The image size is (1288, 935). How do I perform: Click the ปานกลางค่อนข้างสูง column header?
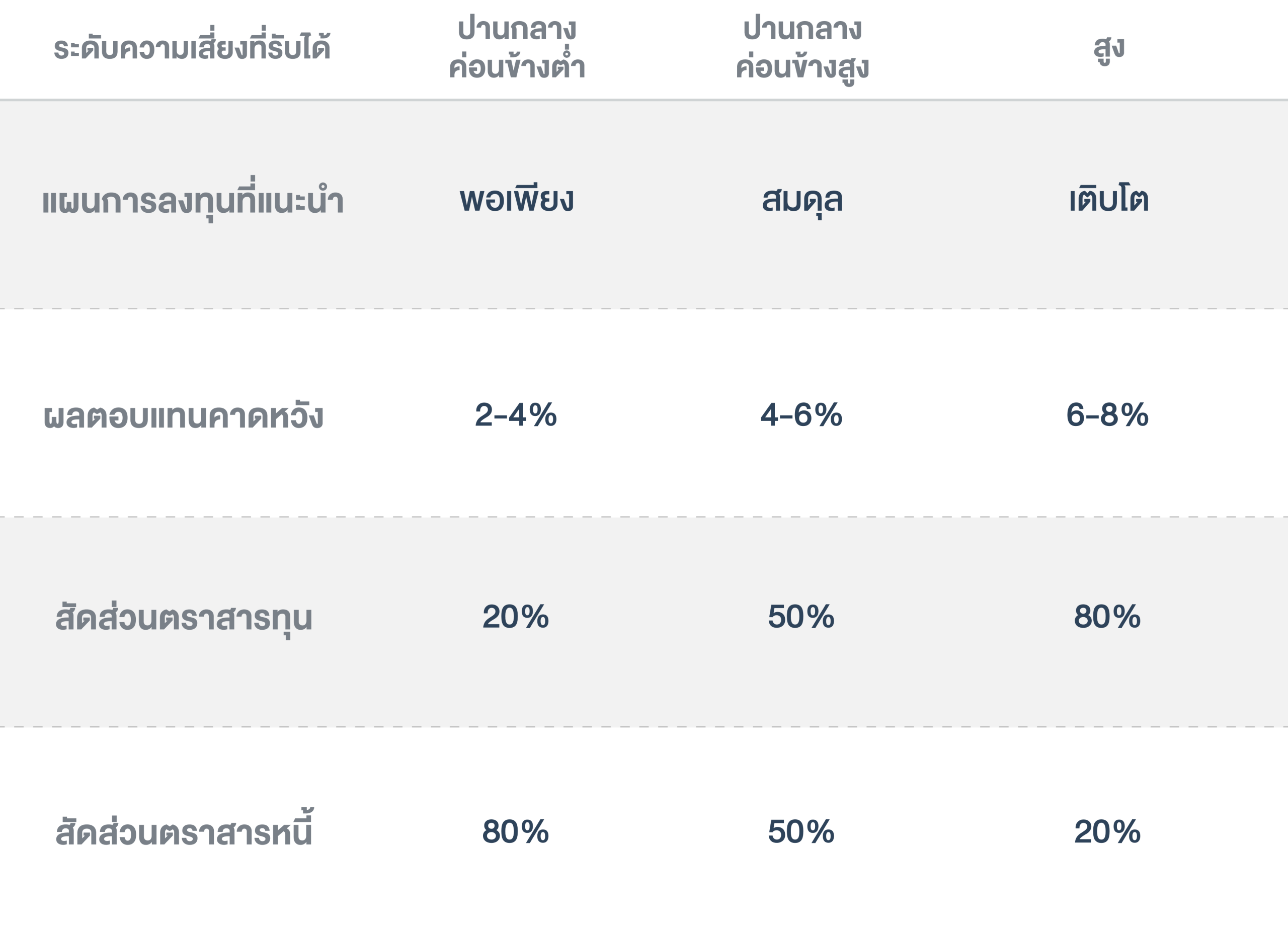(802, 48)
